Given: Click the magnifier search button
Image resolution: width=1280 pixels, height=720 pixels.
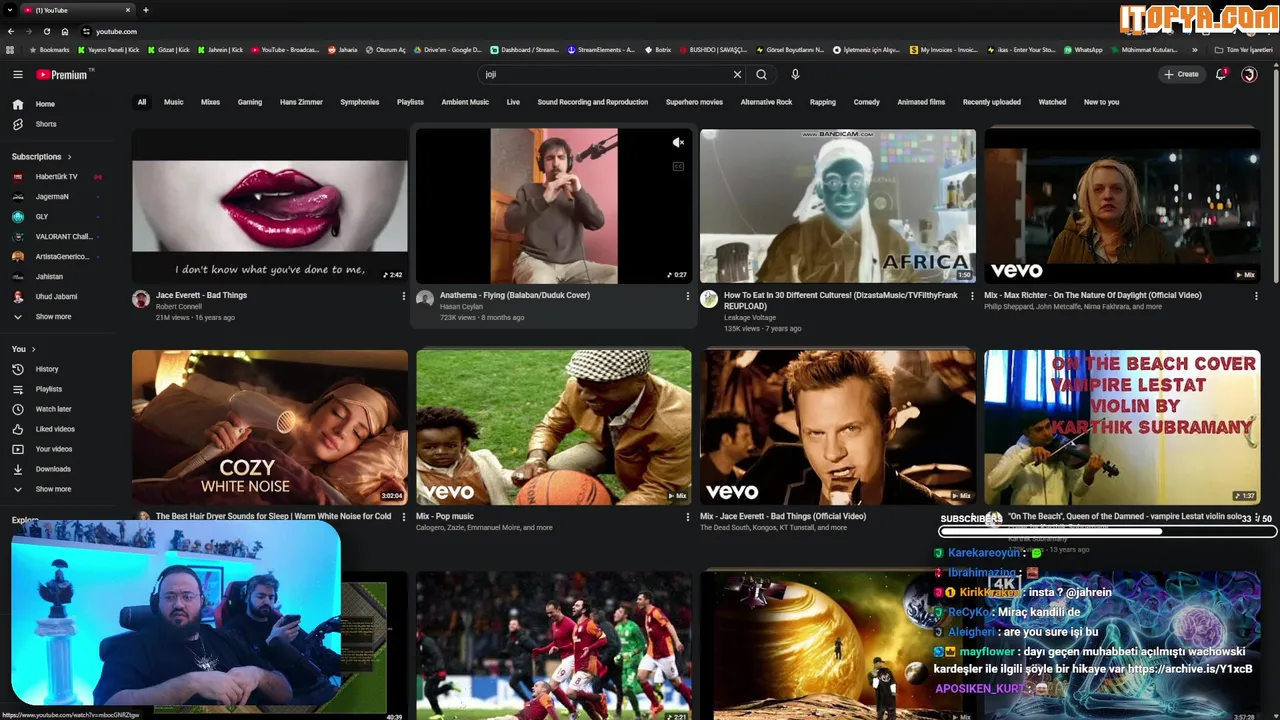Looking at the screenshot, I should coord(761,74).
